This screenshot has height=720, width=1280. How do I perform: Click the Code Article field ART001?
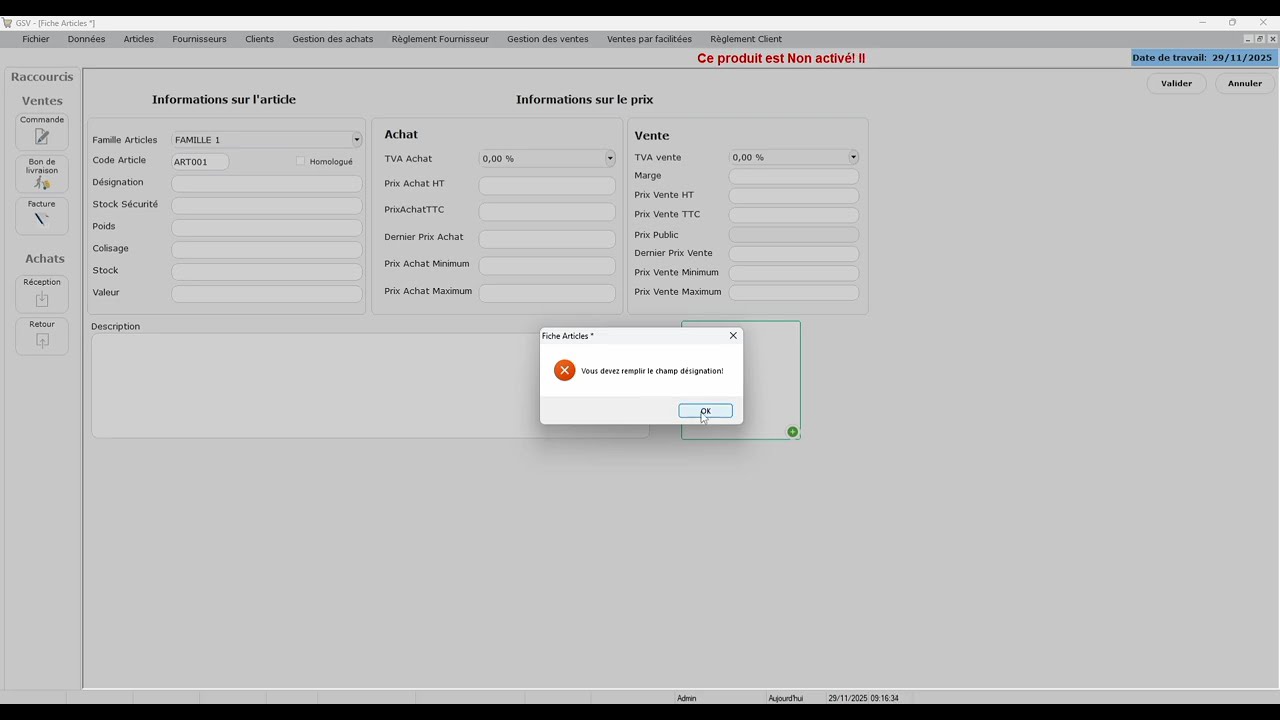[200, 161]
